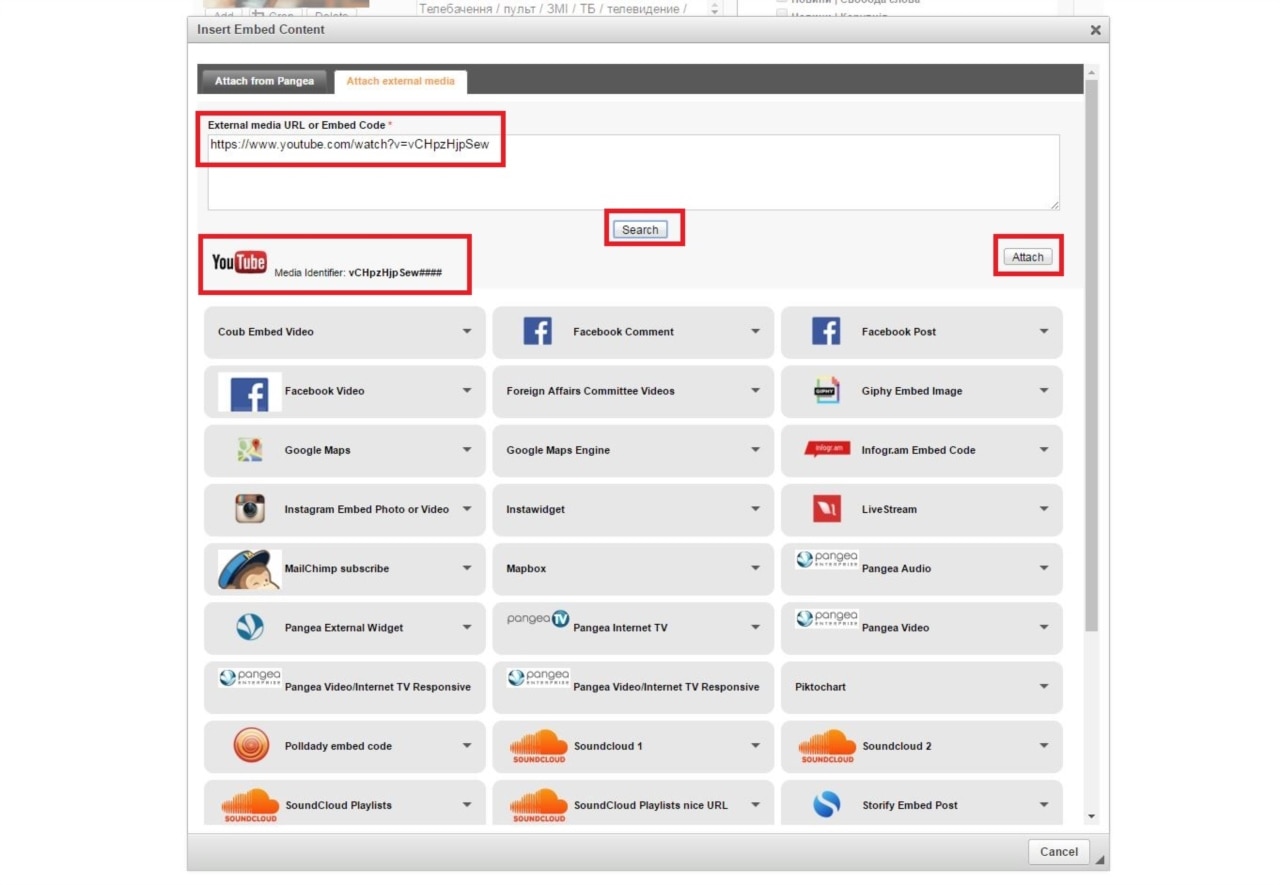1280x885 pixels.
Task: Click the "Instagram Embed Photo or Video" label
Action: click(x=367, y=509)
